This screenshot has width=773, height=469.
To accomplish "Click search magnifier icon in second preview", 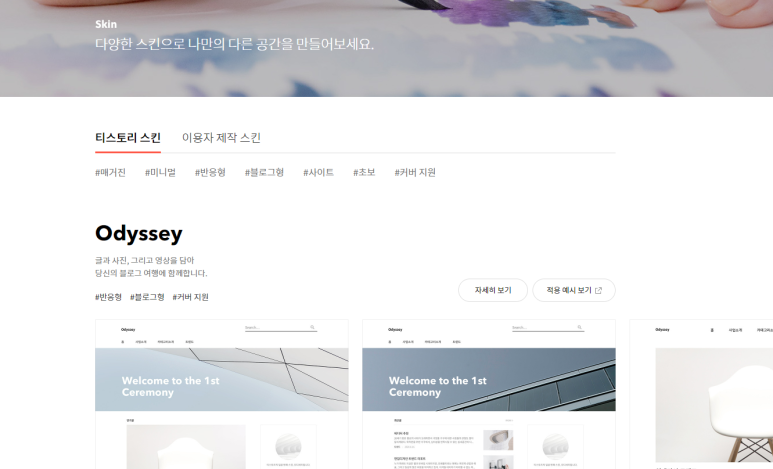I will (580, 327).
